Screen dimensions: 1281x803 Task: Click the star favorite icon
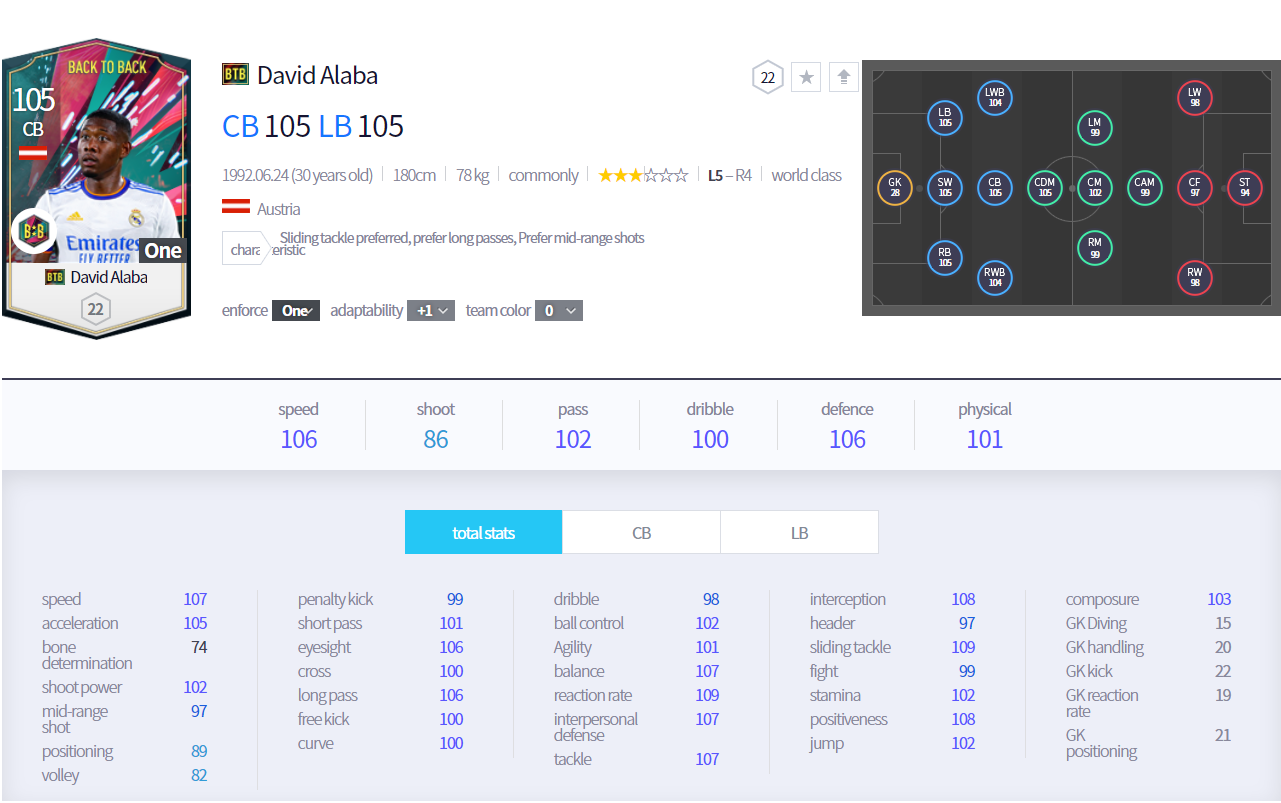point(806,77)
